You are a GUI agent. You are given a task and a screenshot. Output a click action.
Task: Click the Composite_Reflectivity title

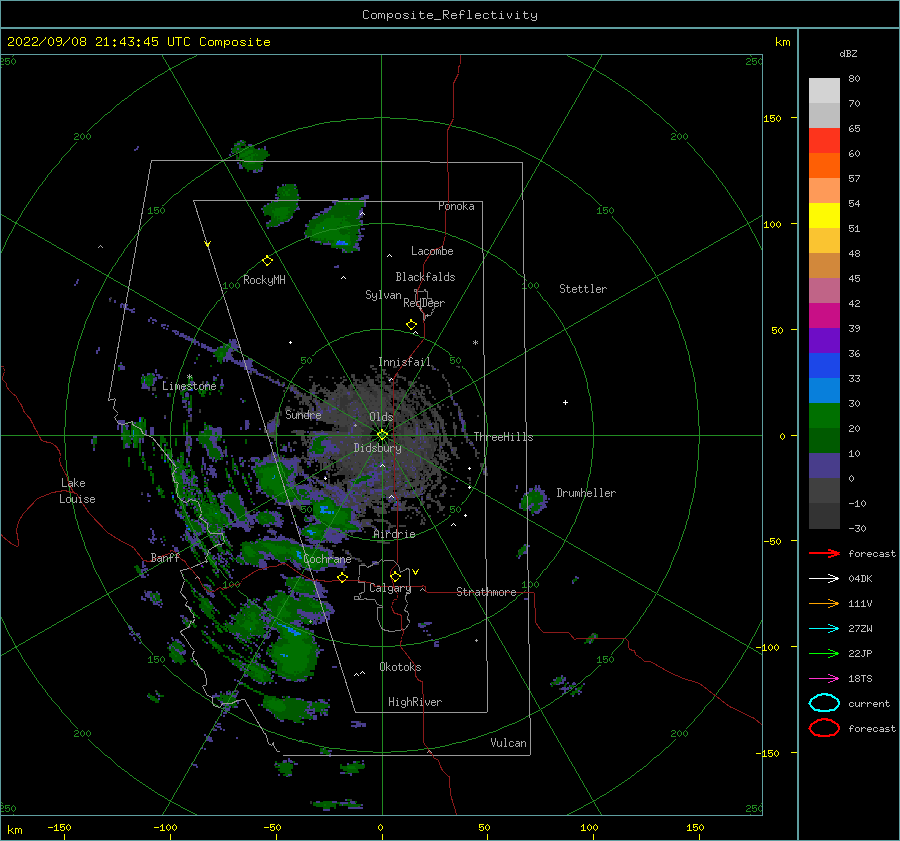(x=450, y=15)
